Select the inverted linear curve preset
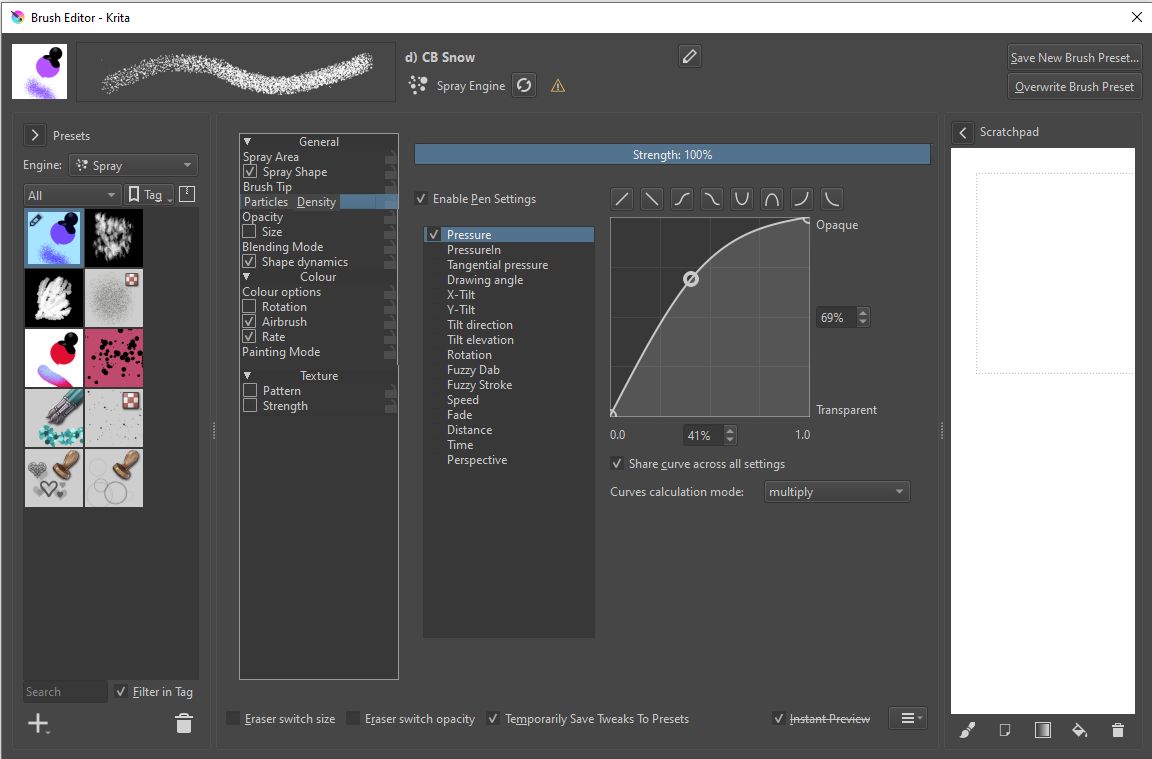The height and width of the screenshot is (759, 1152). tap(652, 198)
